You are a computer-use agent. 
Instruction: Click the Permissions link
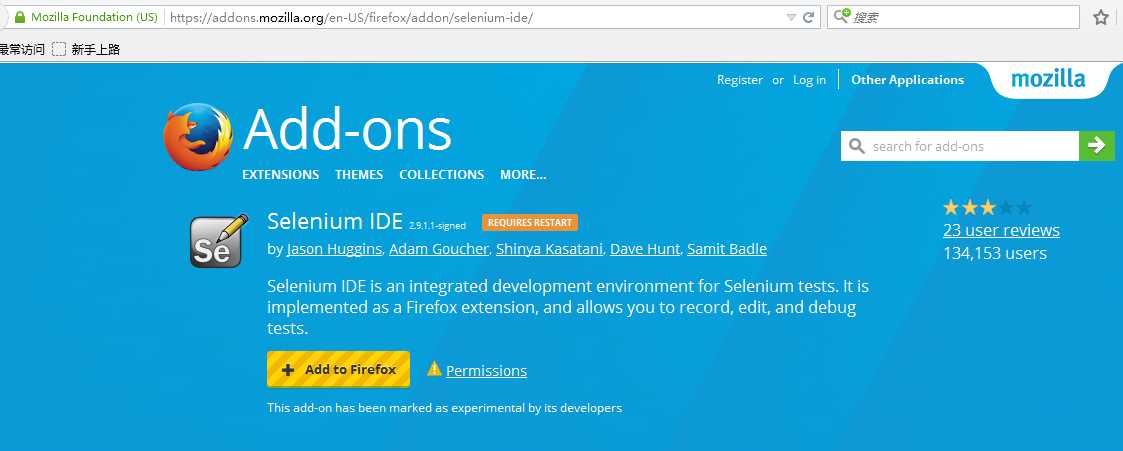pyautogui.click(x=486, y=371)
